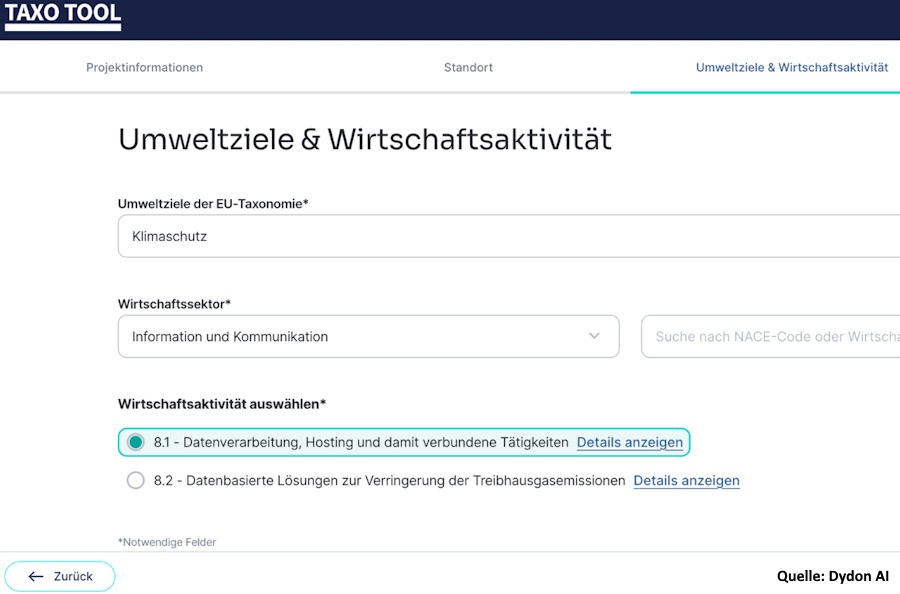Click the page heading Umweltziele & Wirtschaftsaktivität
The height and width of the screenshot is (594, 900).
[365, 139]
